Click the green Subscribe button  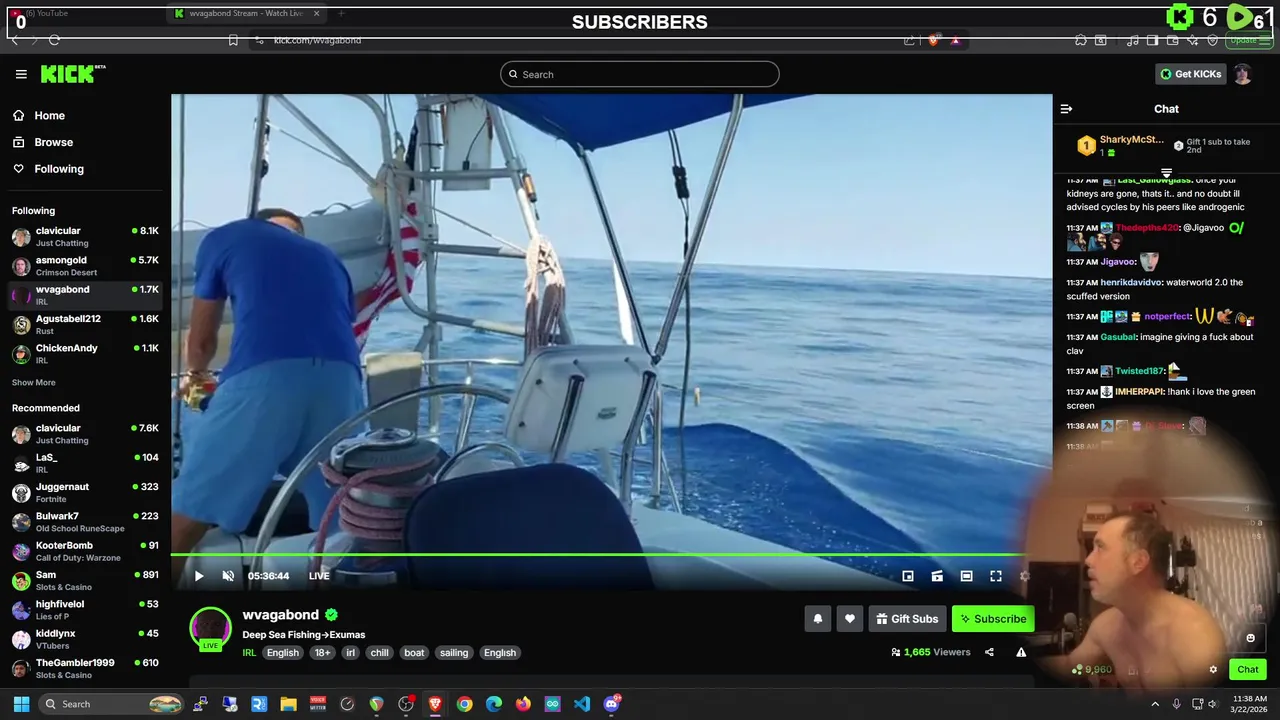(x=993, y=619)
